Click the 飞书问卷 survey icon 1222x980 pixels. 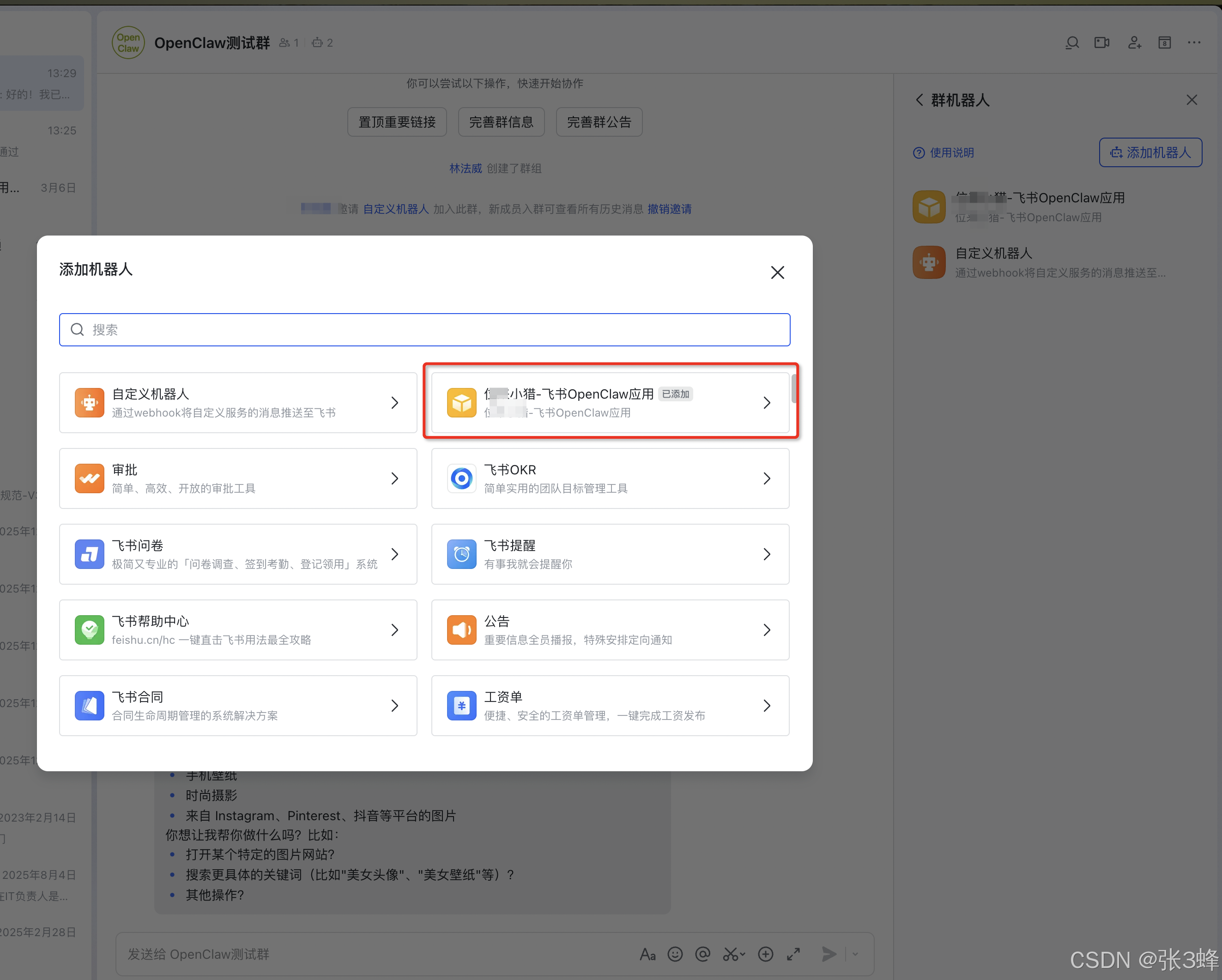pyautogui.click(x=89, y=554)
